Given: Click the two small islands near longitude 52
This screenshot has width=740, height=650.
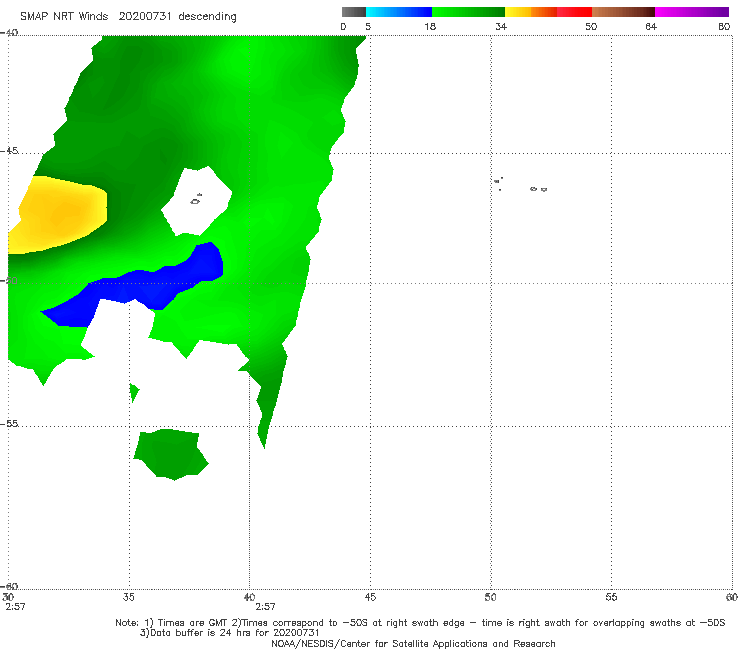Looking at the screenshot, I should pyautogui.click(x=538, y=189).
